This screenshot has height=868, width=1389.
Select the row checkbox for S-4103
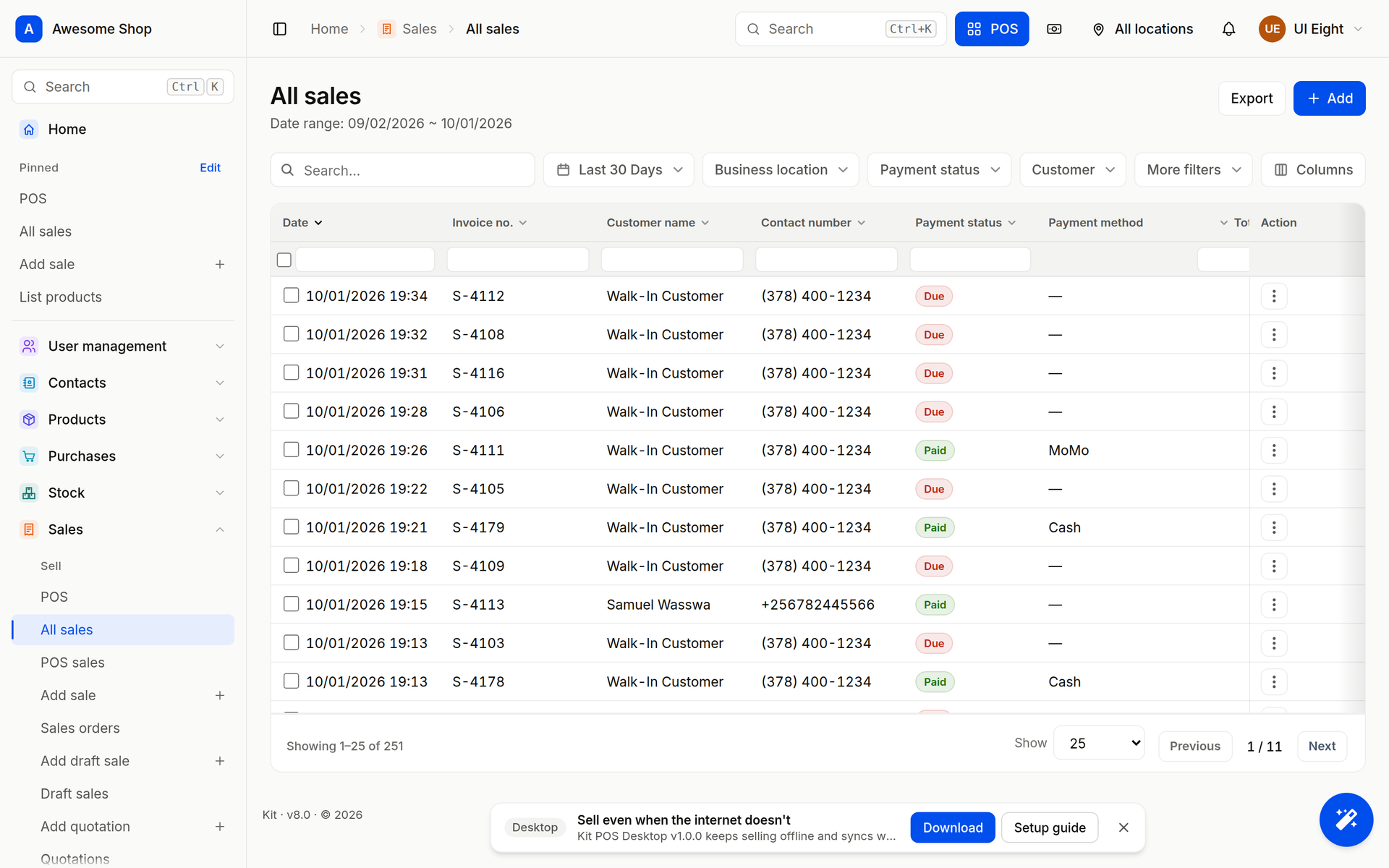coord(292,642)
